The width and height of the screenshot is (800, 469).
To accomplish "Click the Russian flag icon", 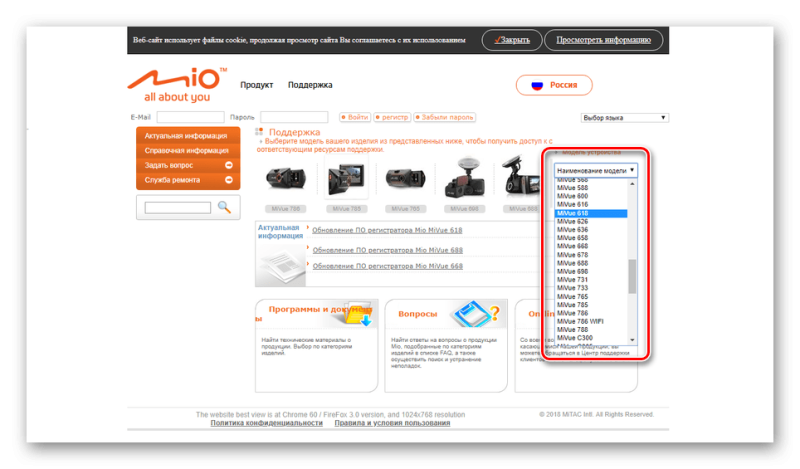I will 537,85.
